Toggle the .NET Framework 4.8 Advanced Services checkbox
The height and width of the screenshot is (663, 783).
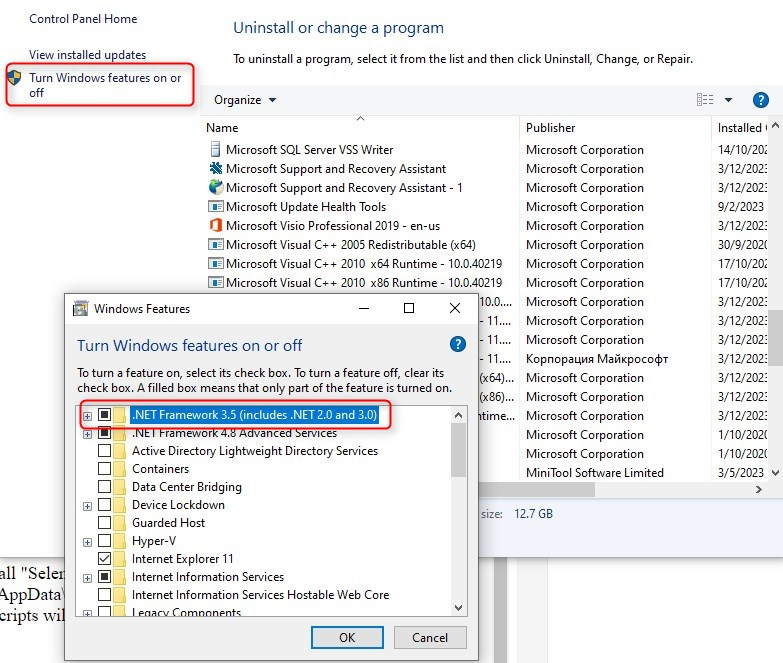(104, 433)
